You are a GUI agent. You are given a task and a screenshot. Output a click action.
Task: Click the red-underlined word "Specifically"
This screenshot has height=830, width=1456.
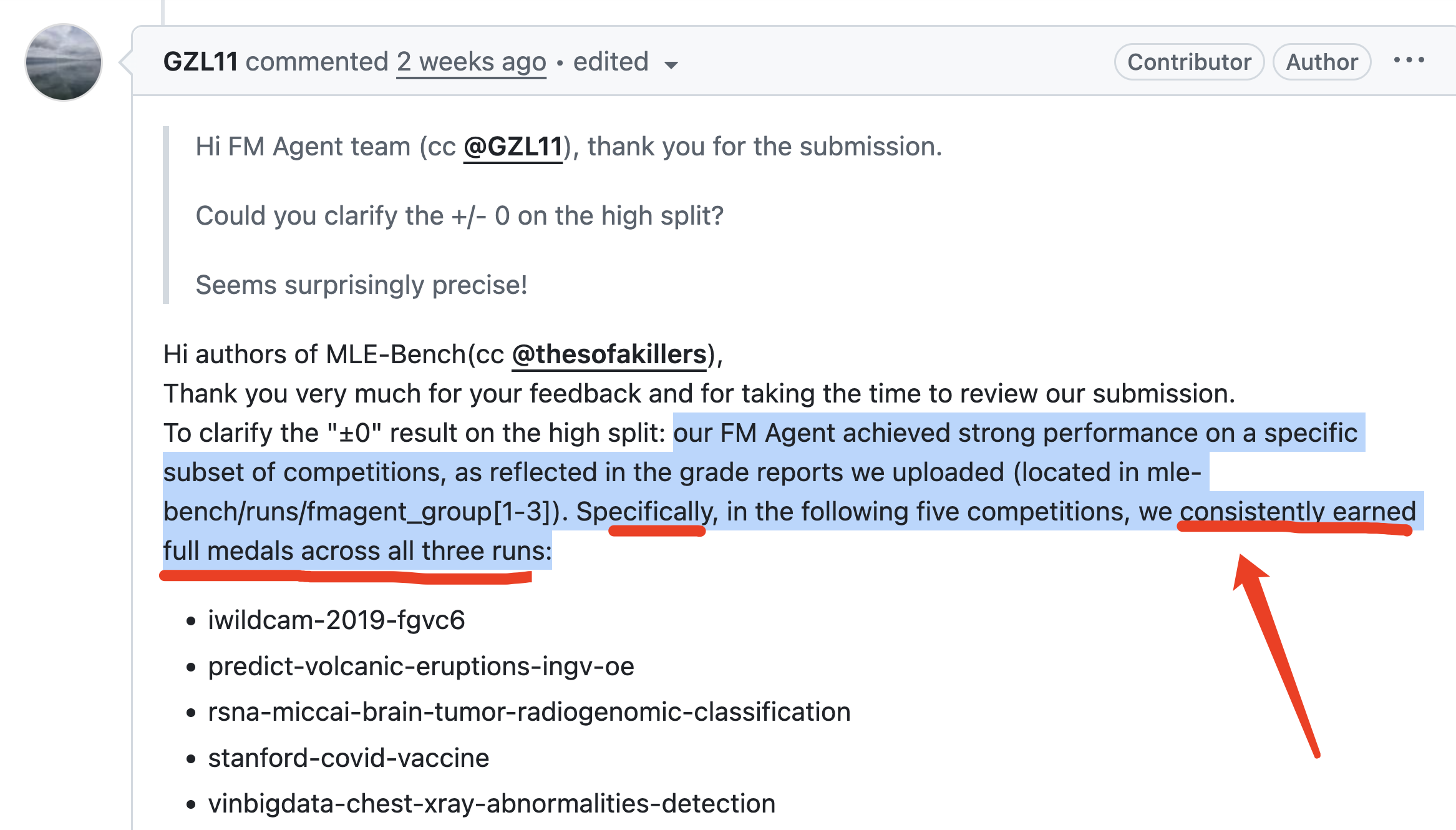pyautogui.click(x=644, y=512)
